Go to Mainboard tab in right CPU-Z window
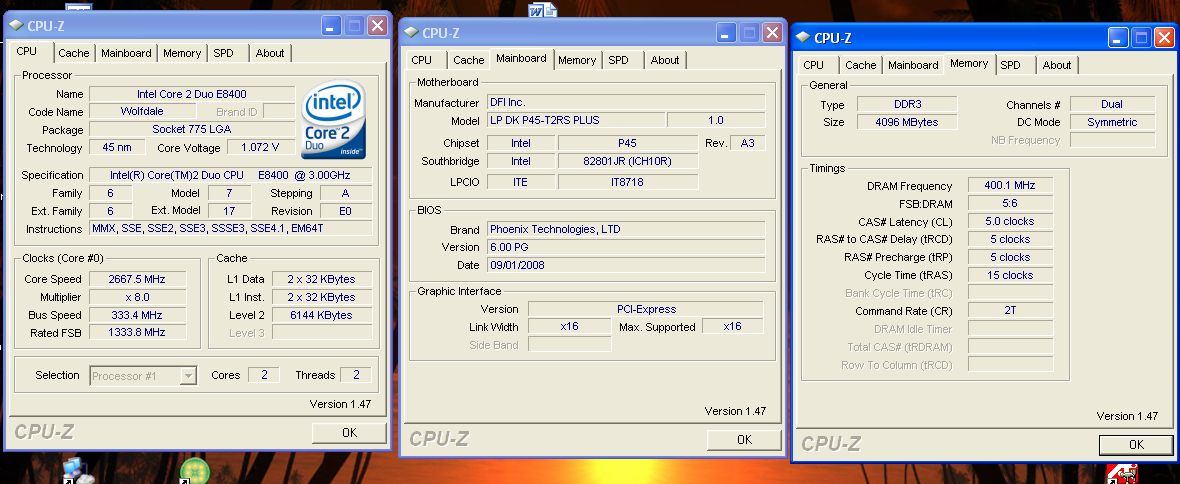The width and height of the screenshot is (1180, 484). point(914,65)
